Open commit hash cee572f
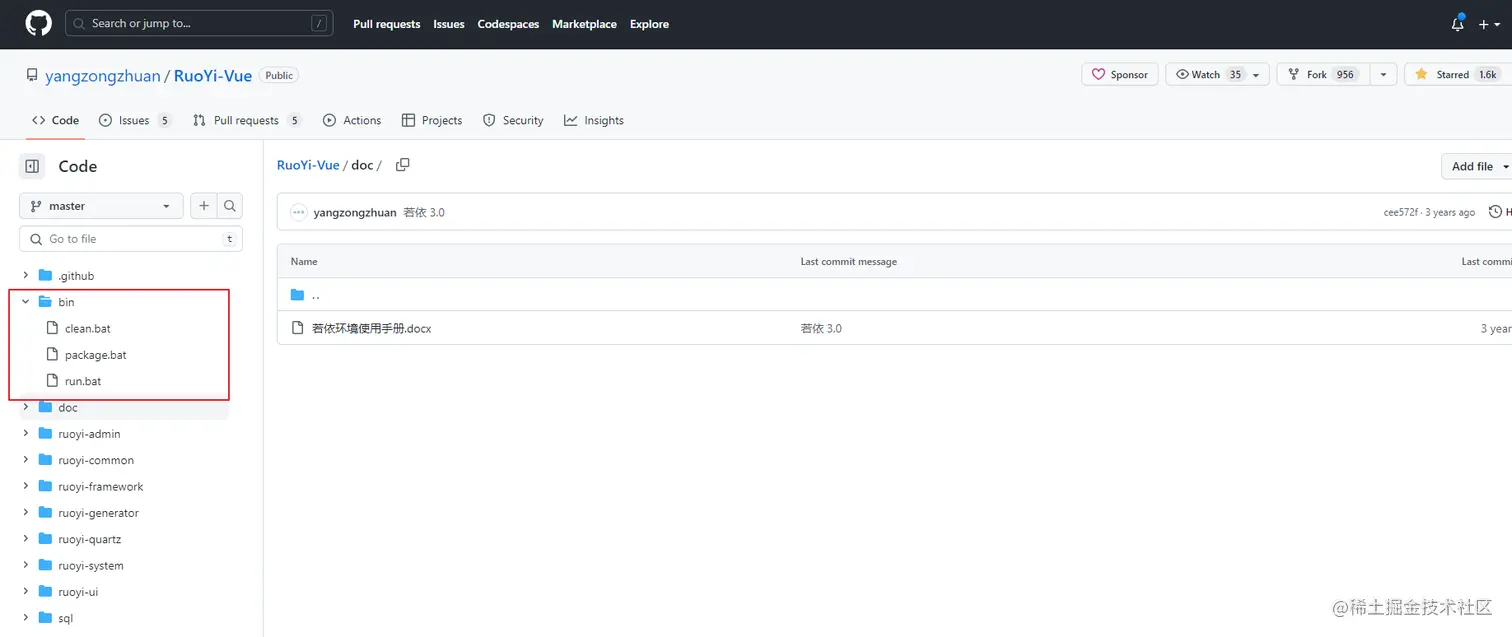This screenshot has height=637, width=1512. 1400,213
